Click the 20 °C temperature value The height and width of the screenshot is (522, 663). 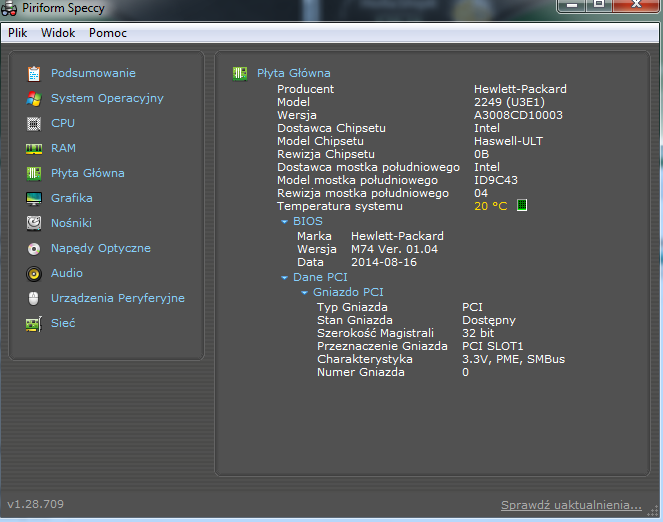click(490, 206)
